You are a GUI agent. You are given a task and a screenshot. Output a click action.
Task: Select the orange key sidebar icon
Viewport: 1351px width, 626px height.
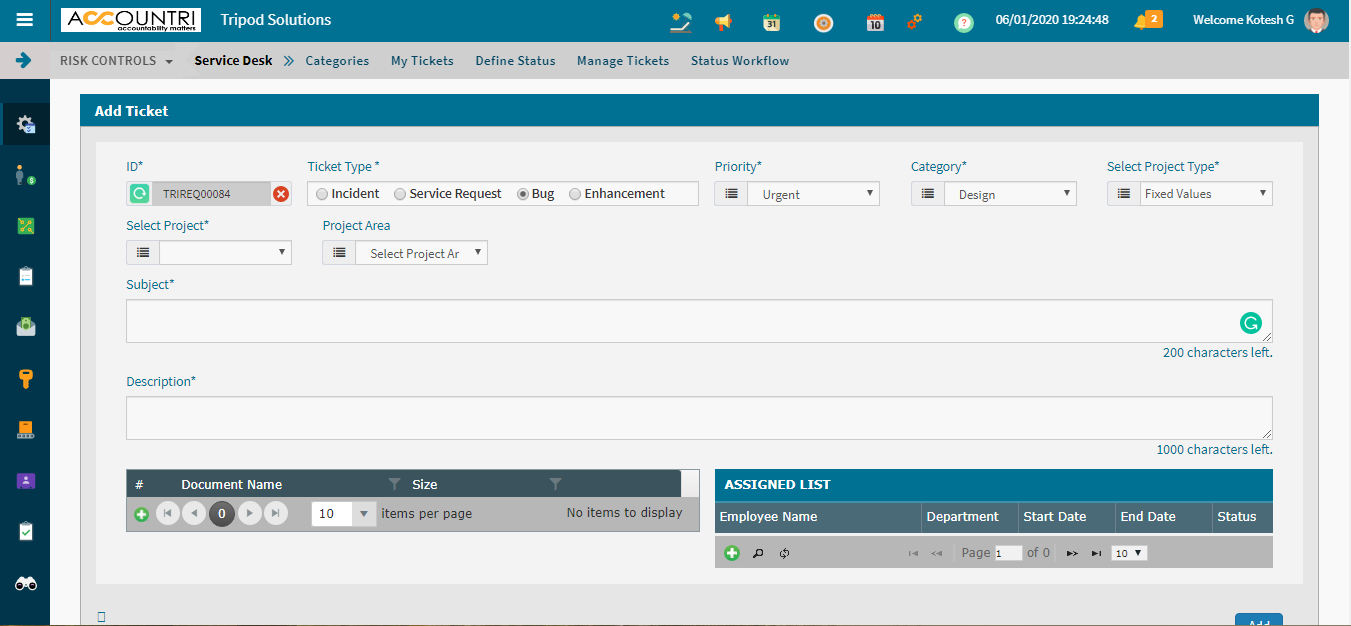[x=26, y=378]
